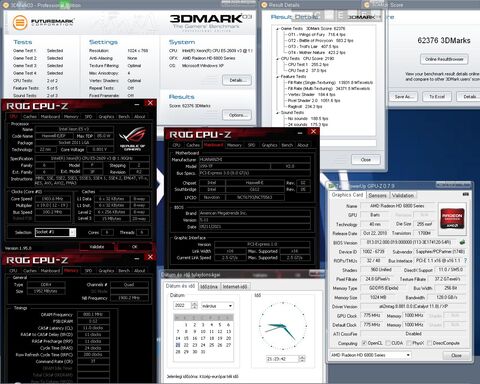Switch to the Sensors tab in GPU-Z
Screen dimensions: 480x384
coord(378,195)
